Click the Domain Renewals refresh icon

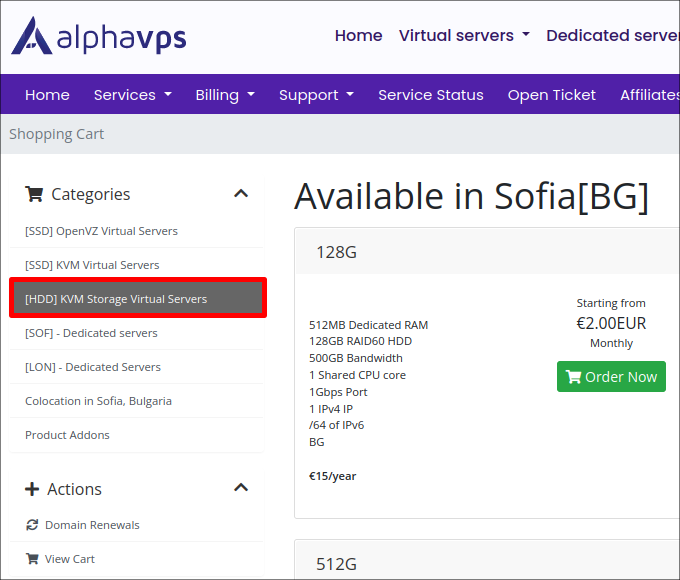32,525
